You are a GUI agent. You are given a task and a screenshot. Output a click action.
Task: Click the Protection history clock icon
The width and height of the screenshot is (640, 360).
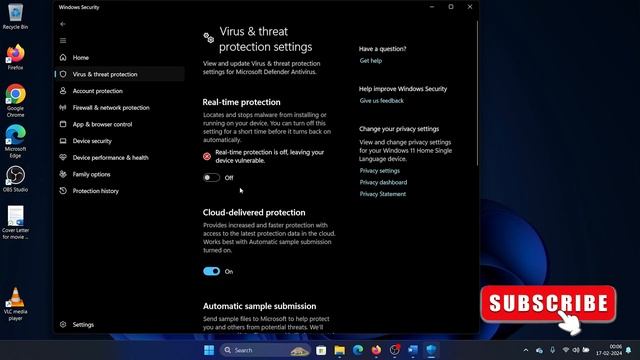tap(63, 191)
